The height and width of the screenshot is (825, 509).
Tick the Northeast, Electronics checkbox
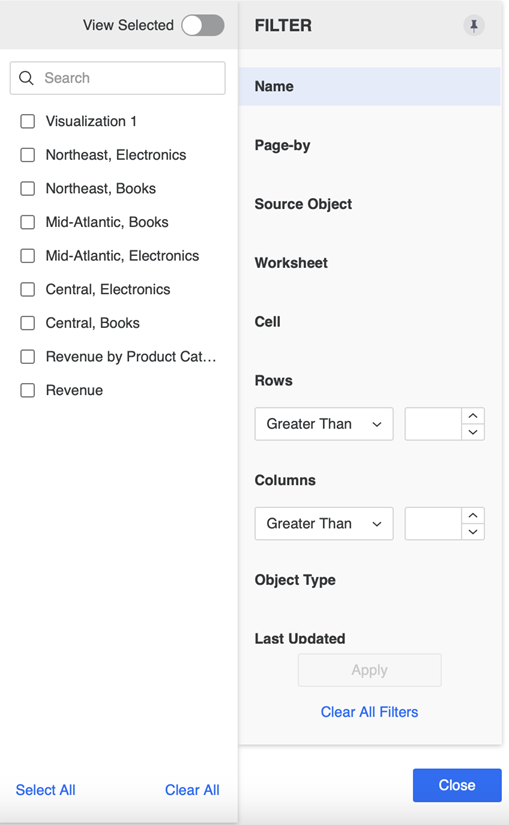coord(27,155)
